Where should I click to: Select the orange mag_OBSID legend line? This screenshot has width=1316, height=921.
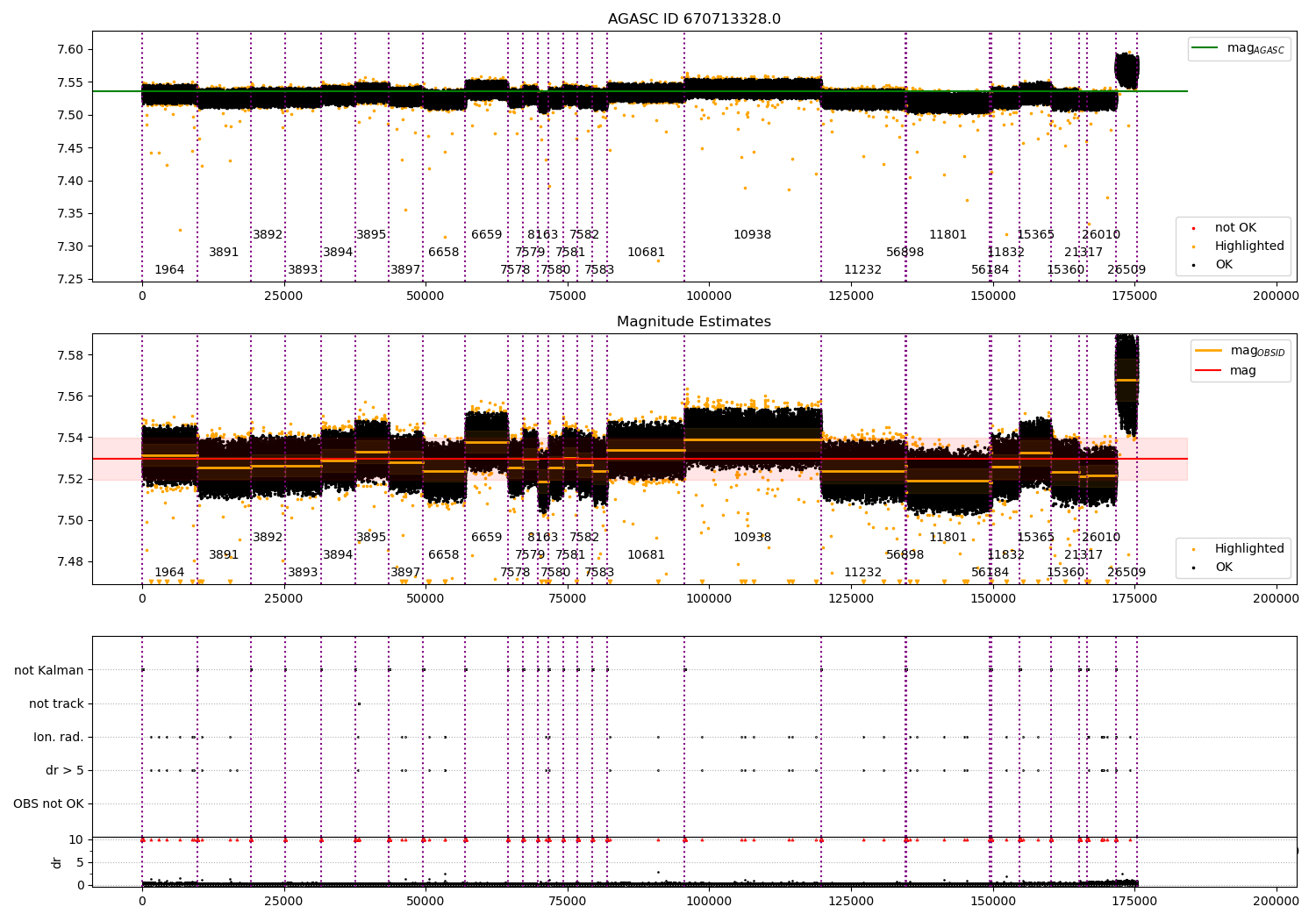pyautogui.click(x=1209, y=351)
